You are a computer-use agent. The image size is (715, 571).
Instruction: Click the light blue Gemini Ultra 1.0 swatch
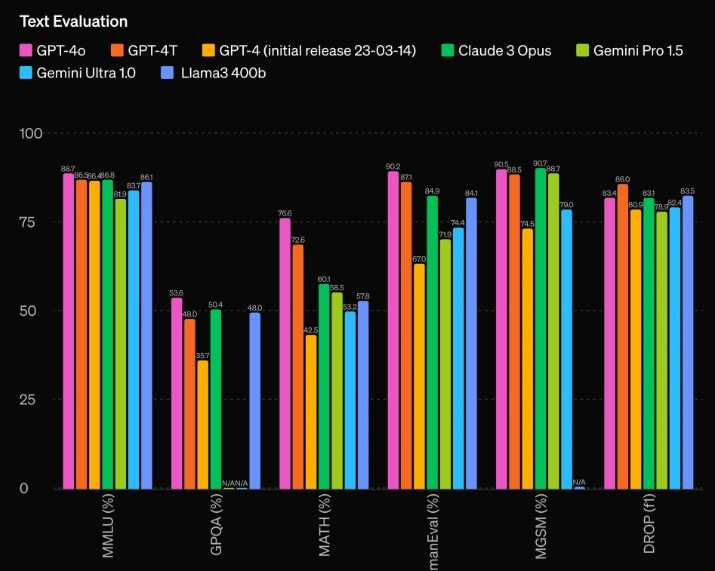coord(26,73)
